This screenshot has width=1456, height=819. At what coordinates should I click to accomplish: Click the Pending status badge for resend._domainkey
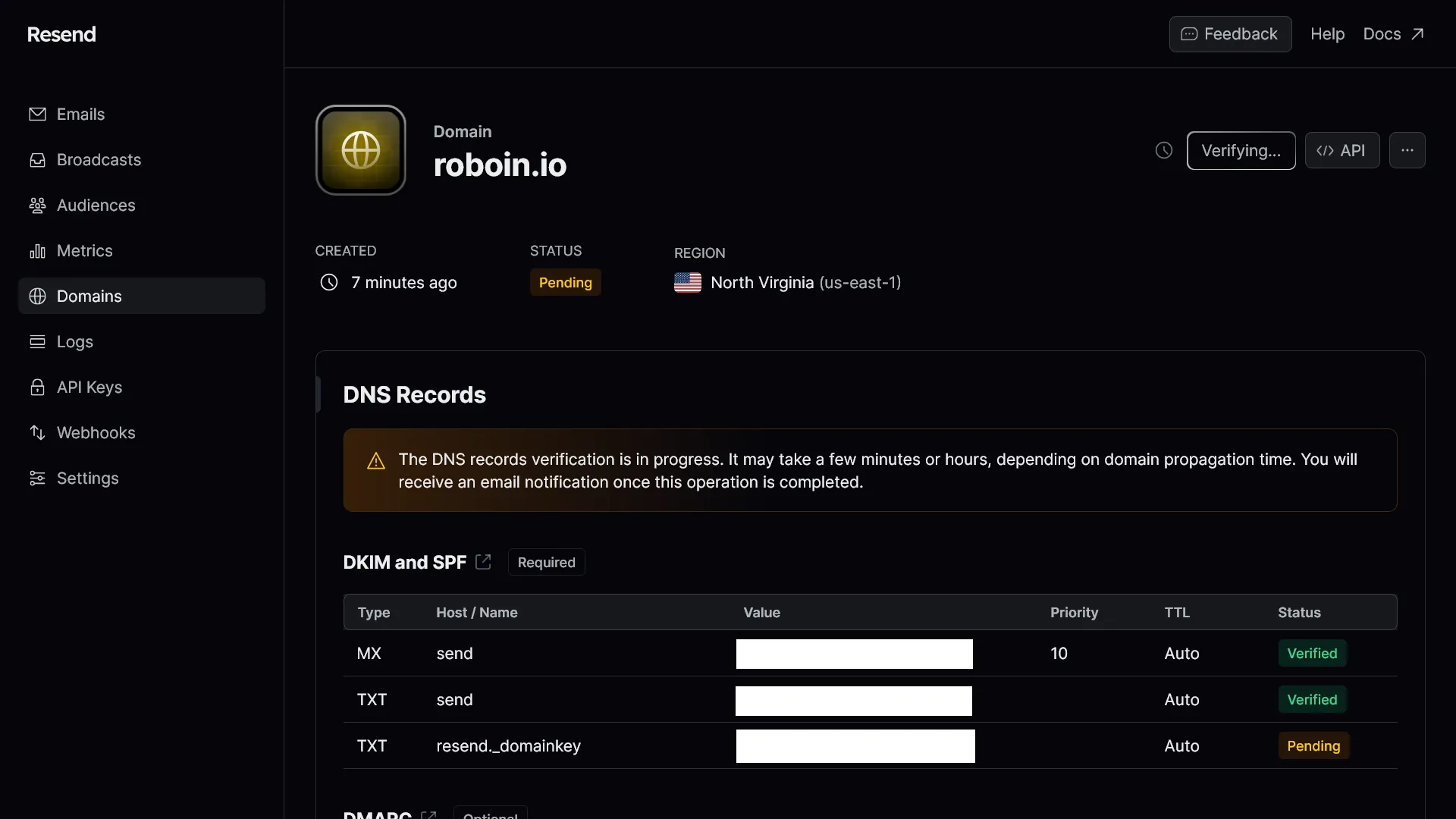click(x=1313, y=745)
